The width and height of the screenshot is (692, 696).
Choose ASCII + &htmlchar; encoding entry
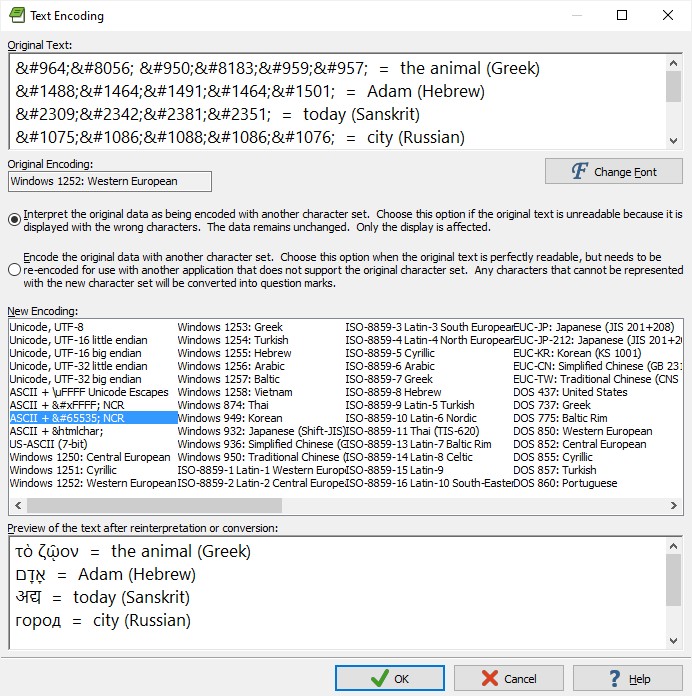(x=56, y=431)
